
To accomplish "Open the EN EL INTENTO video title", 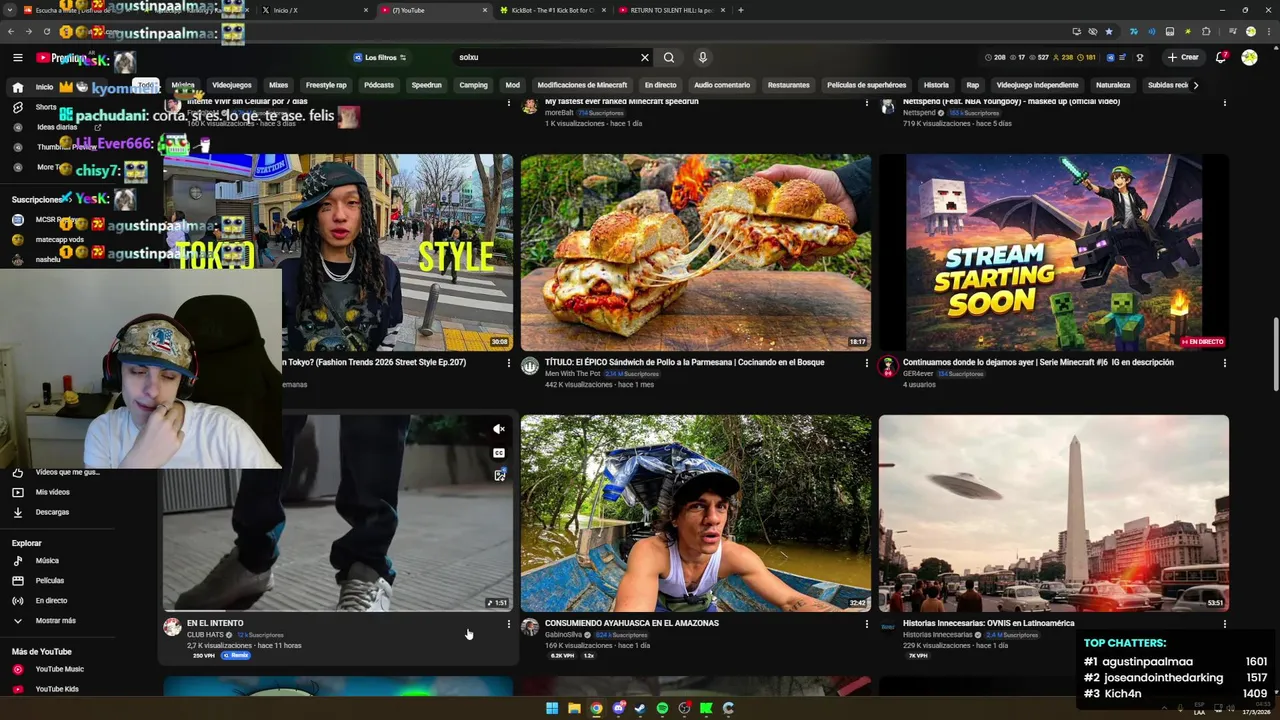I will pos(215,623).
